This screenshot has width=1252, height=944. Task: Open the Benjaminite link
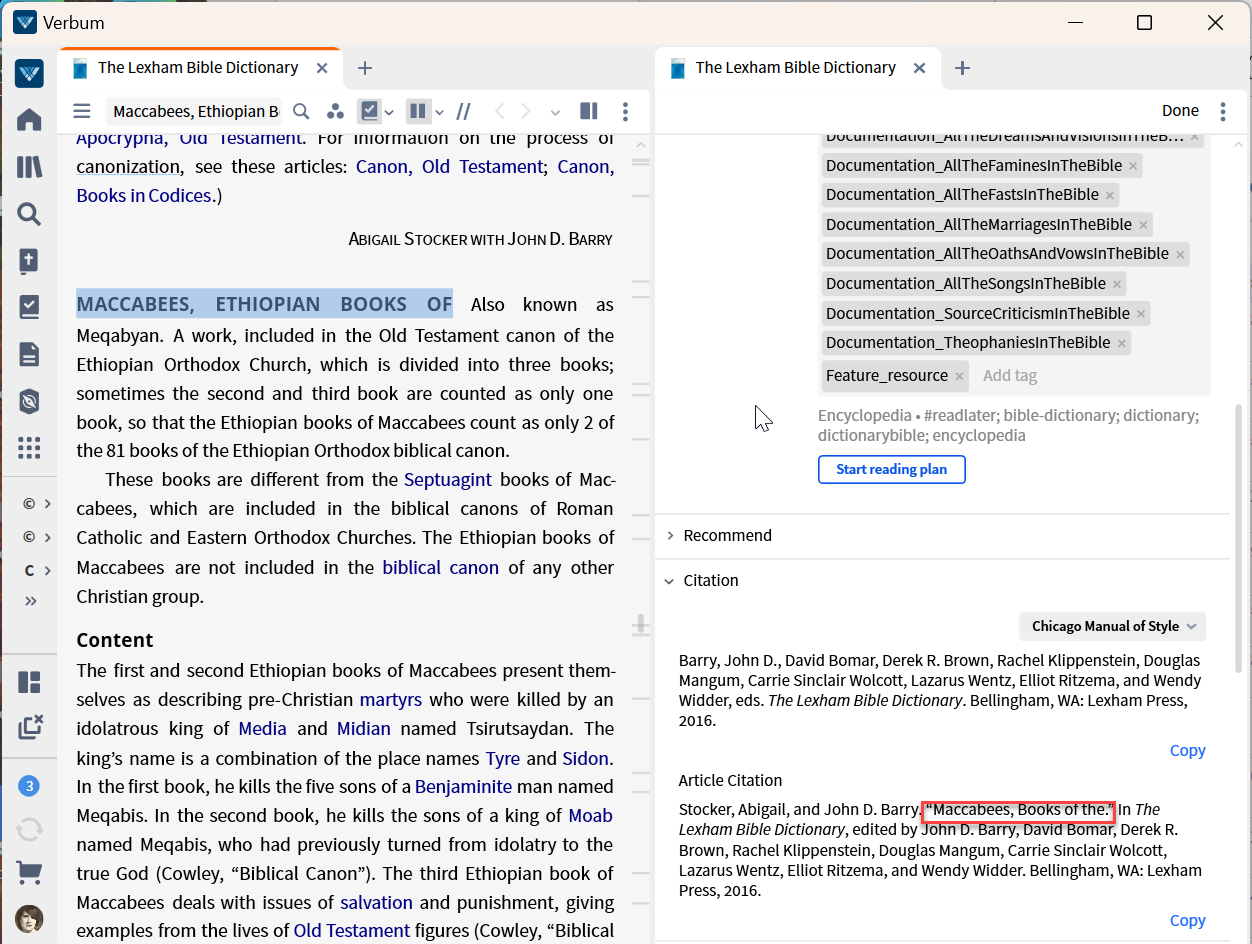(x=463, y=787)
